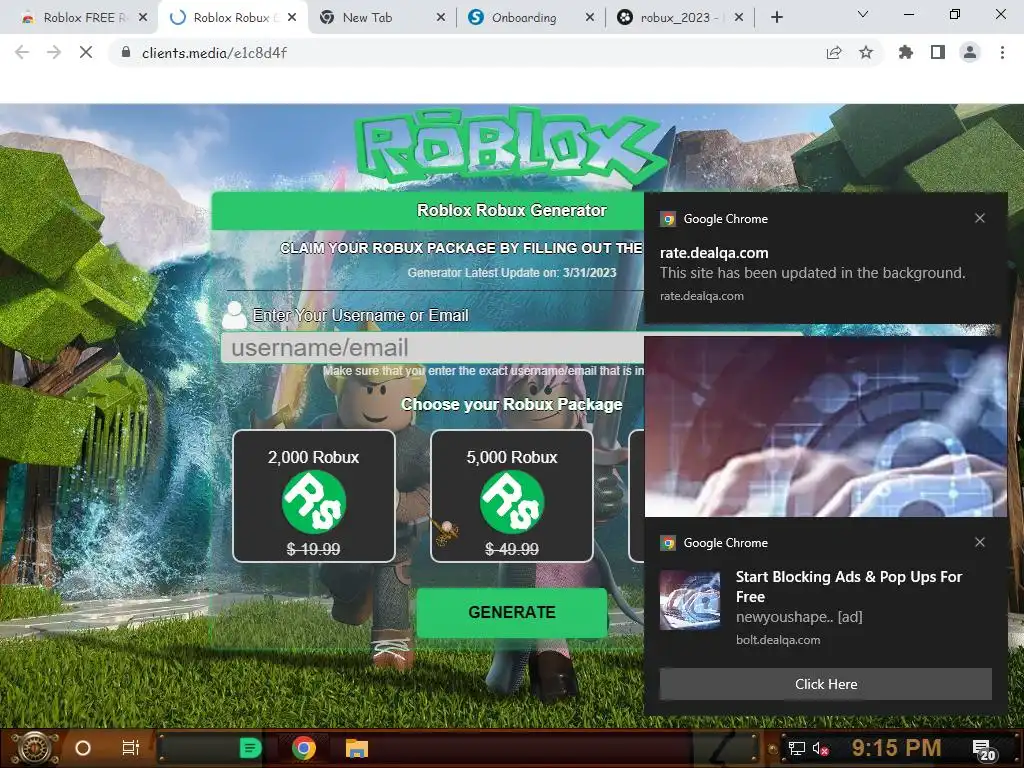Screen dimensions: 1024x768
Task: Click the network tray icon
Action: tap(796, 748)
